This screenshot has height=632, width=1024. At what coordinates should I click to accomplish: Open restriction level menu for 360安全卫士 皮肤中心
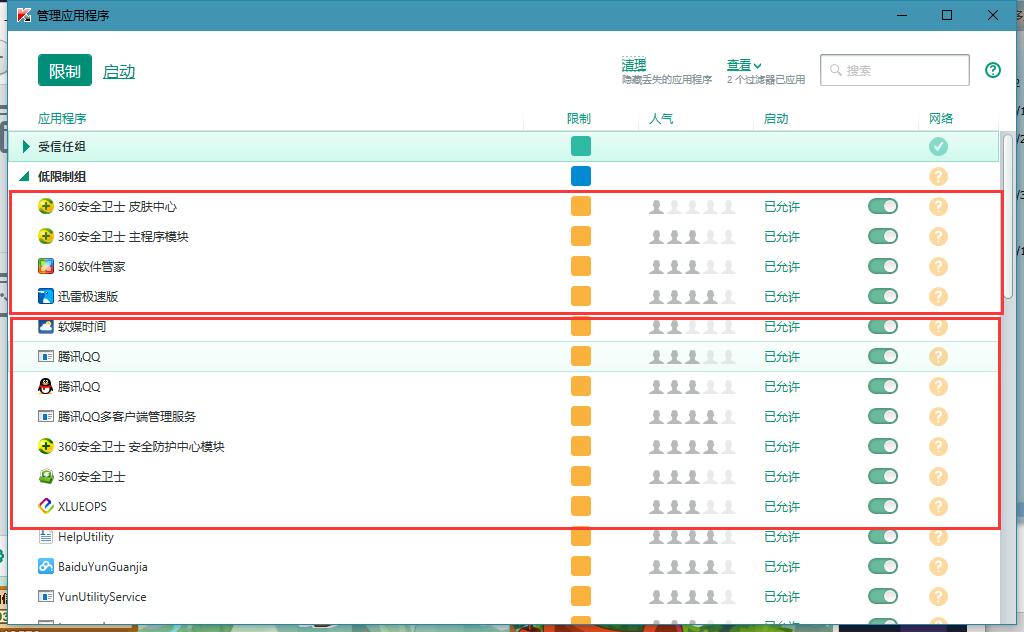tap(581, 206)
